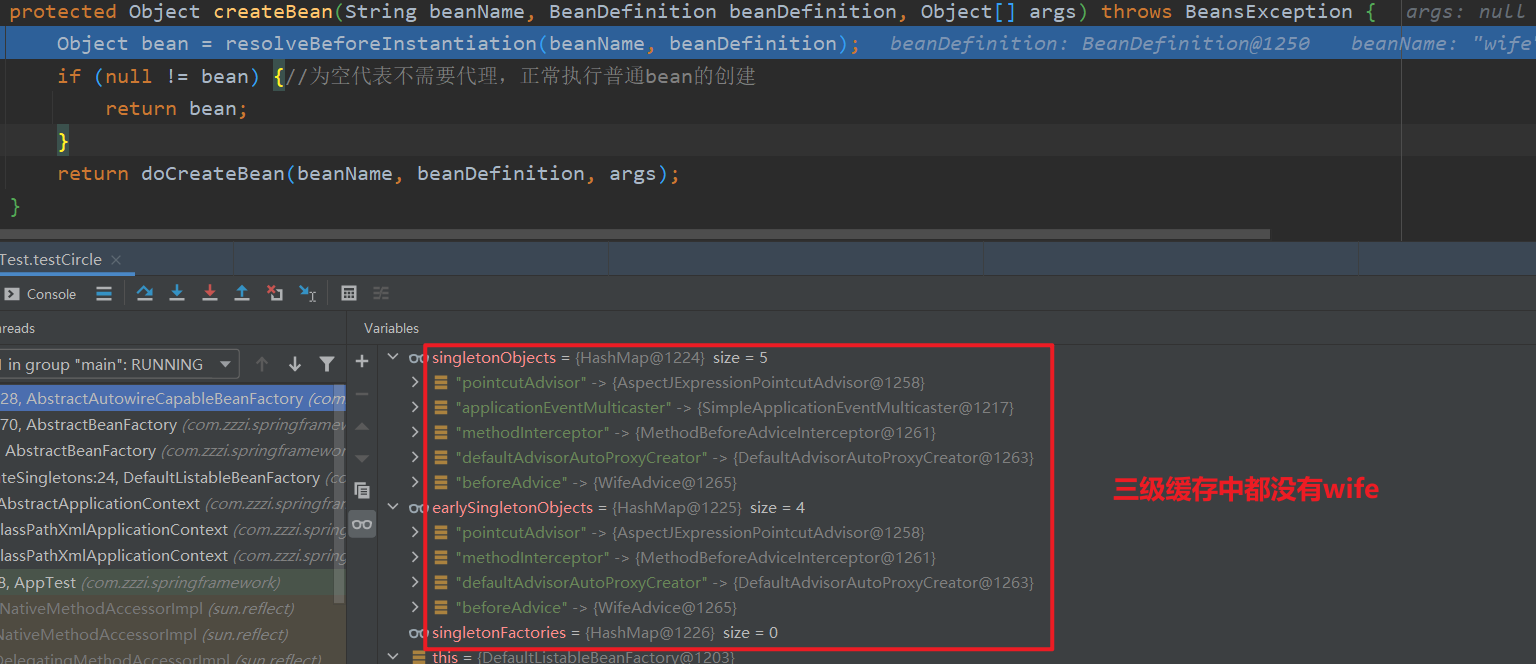This screenshot has width=1536, height=664.
Task: Collapse the singletonObjects watch node
Action: pos(392,358)
